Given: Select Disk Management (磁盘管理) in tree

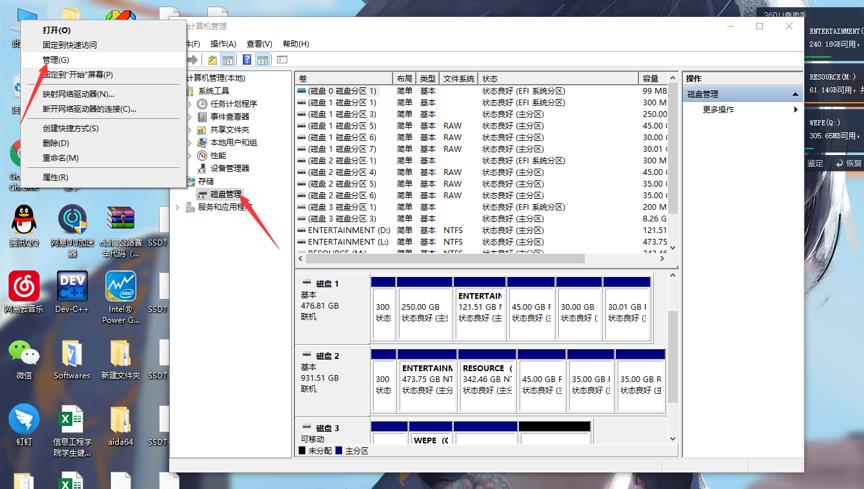Looking at the screenshot, I should pos(225,194).
